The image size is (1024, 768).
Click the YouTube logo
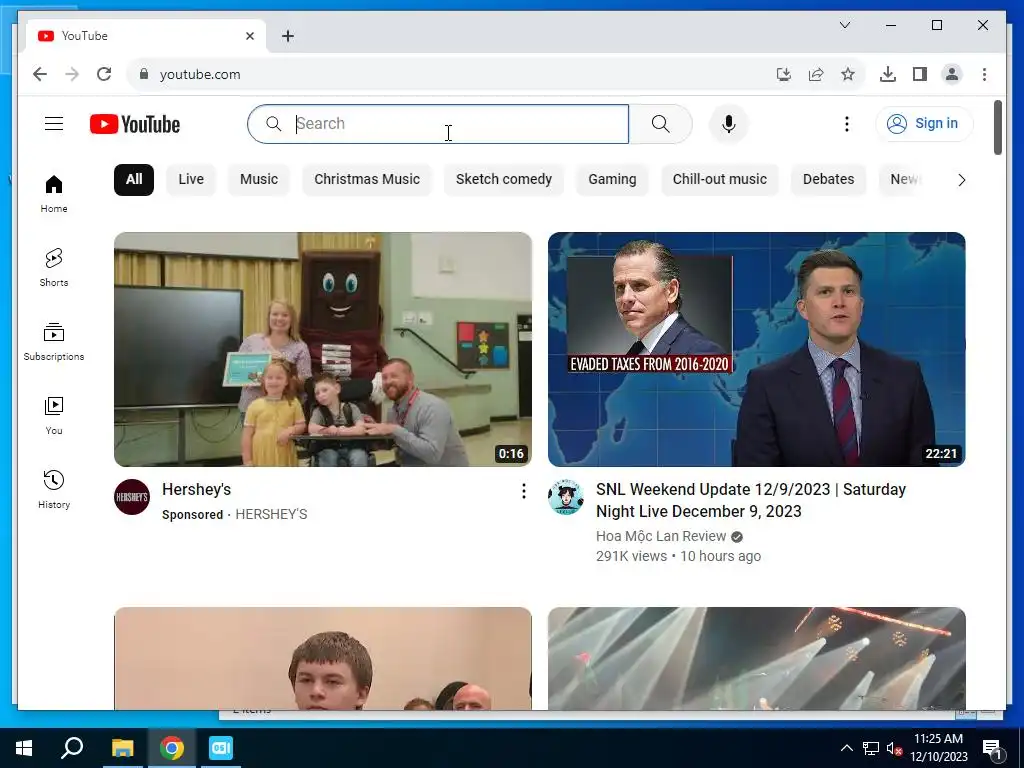coord(135,124)
